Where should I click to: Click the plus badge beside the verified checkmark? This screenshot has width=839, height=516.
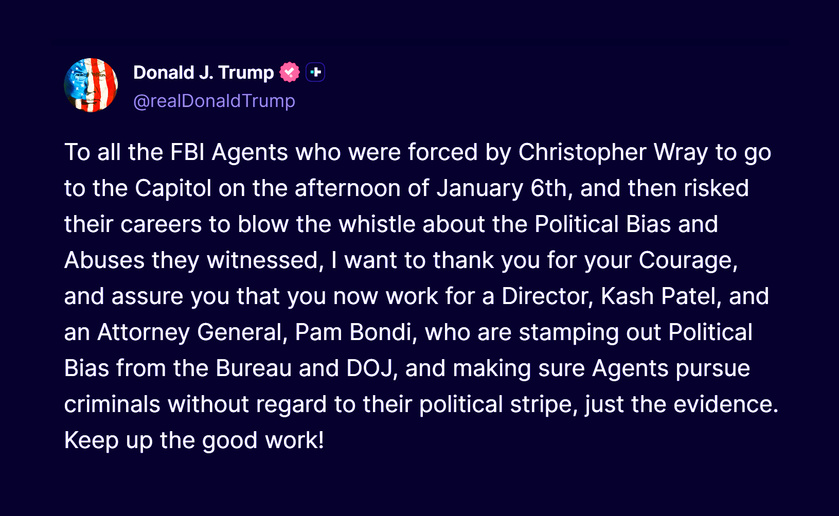(316, 72)
